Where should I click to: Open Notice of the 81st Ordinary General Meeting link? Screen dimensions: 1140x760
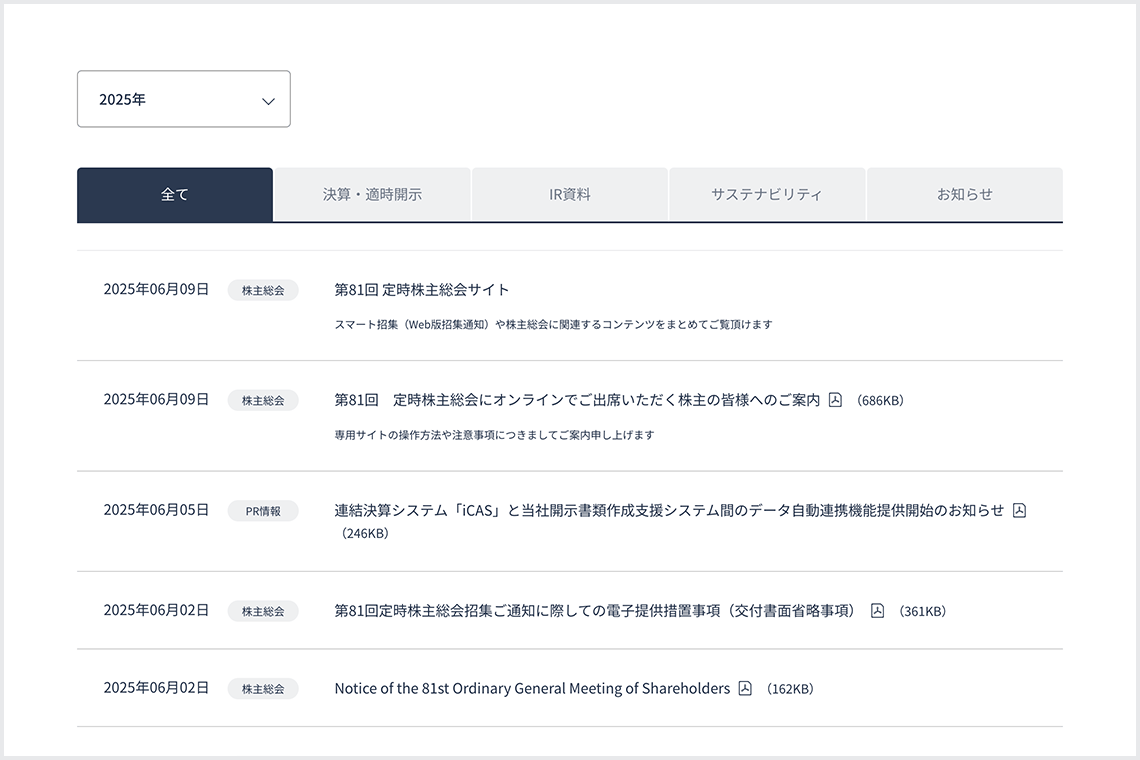532,688
